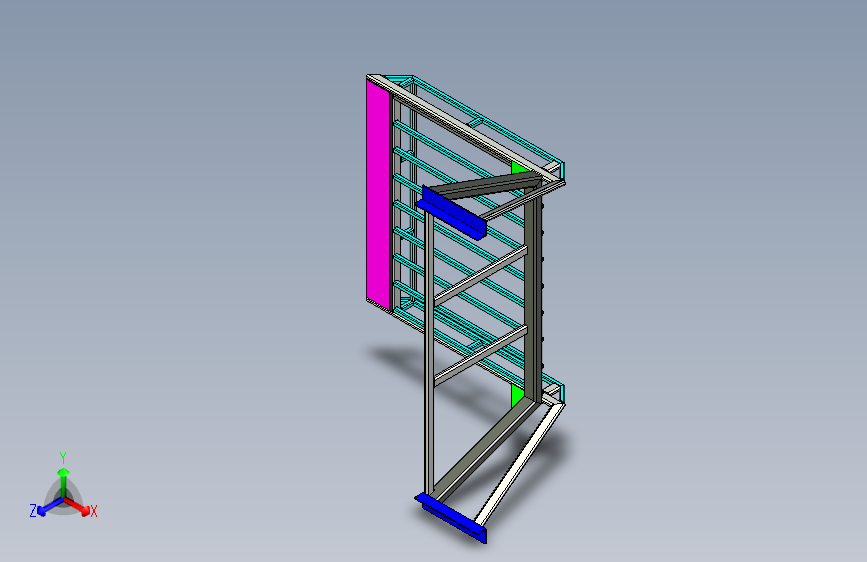Click the red X axis on the orientation triad
867x562 pixels.
(77, 506)
